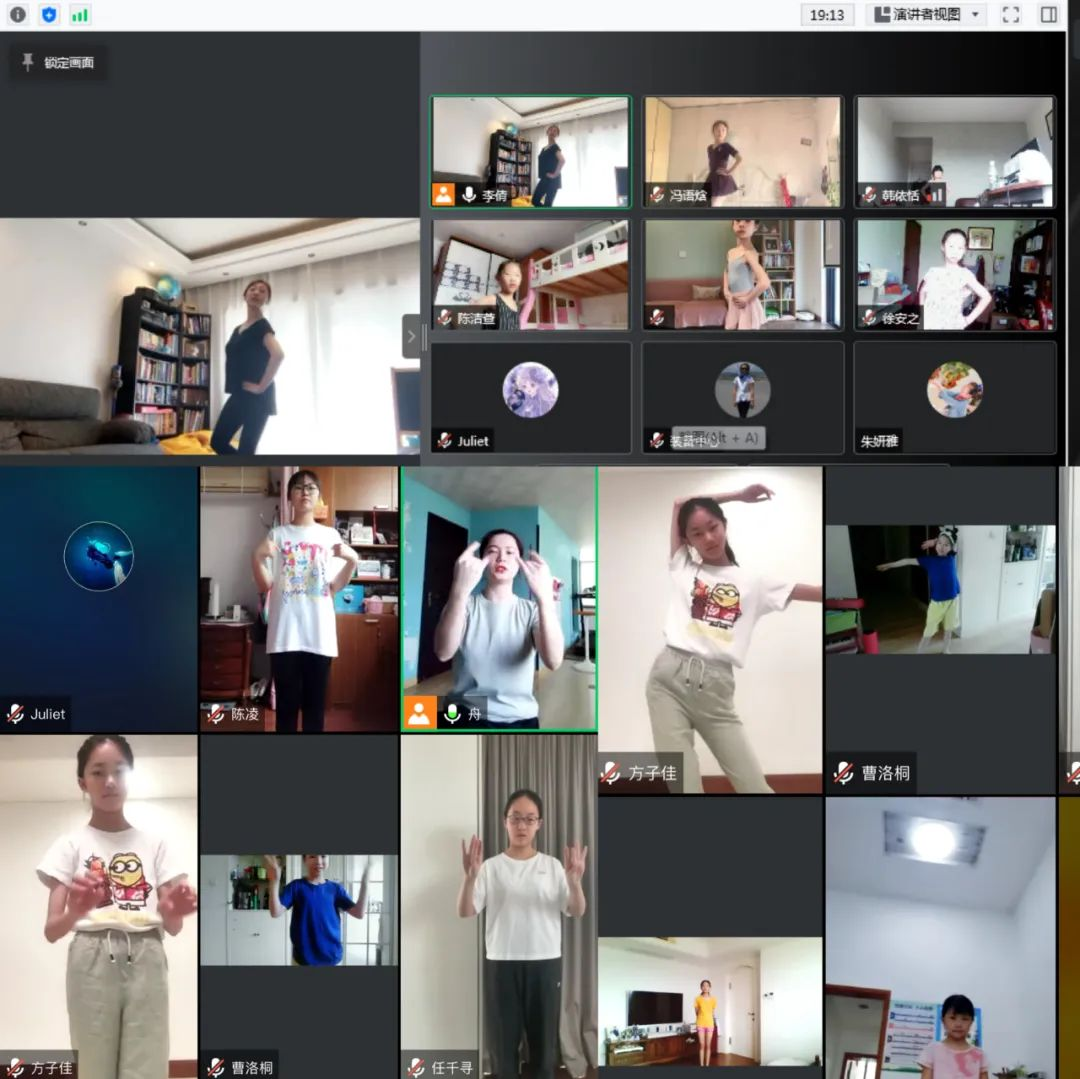Viewport: 1080px width, 1079px height.
Task: Click muted mic in Juliet's anime-avatar tile
Action: (x=444, y=441)
